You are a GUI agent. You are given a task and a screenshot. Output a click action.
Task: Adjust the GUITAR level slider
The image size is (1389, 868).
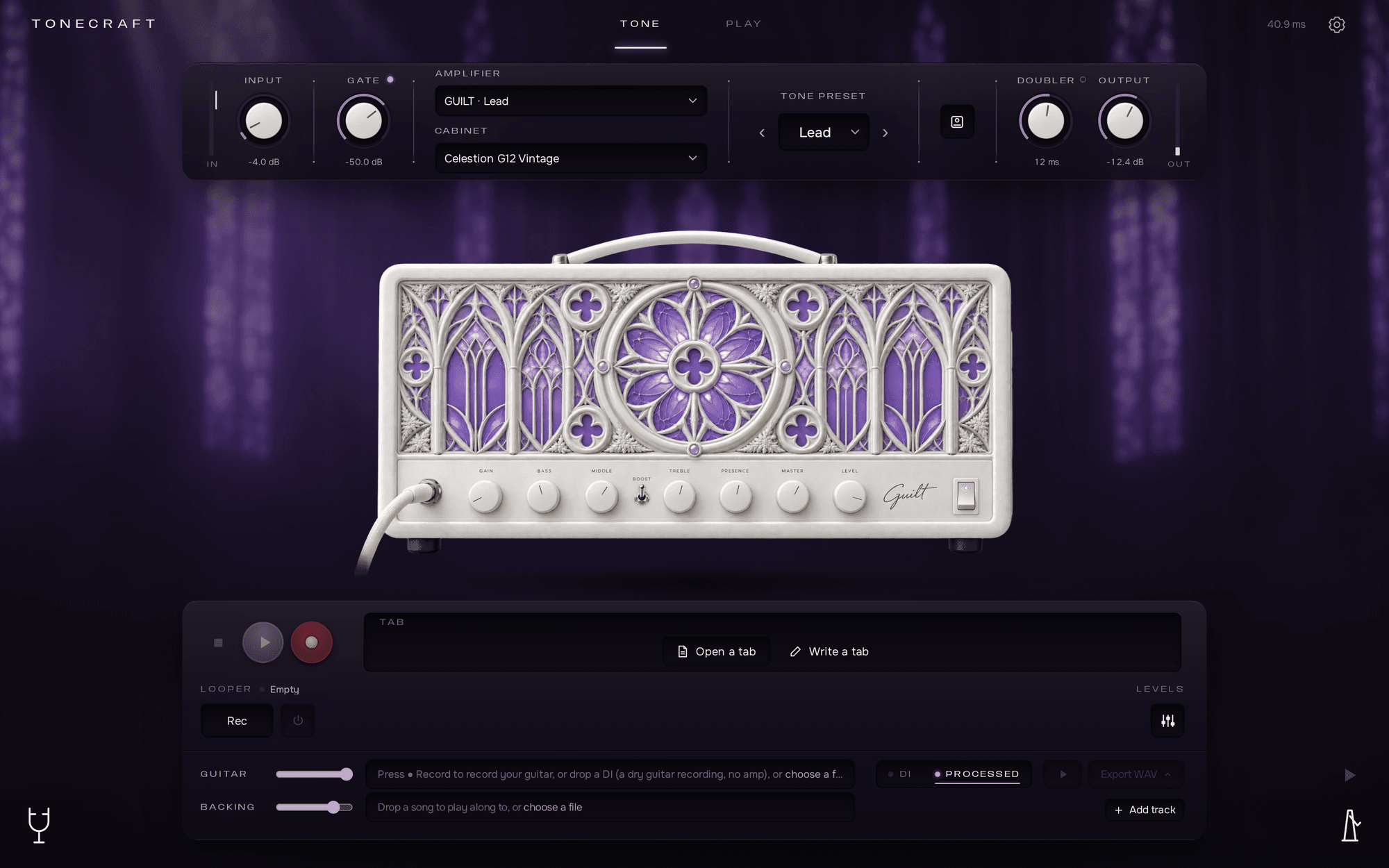coord(314,774)
